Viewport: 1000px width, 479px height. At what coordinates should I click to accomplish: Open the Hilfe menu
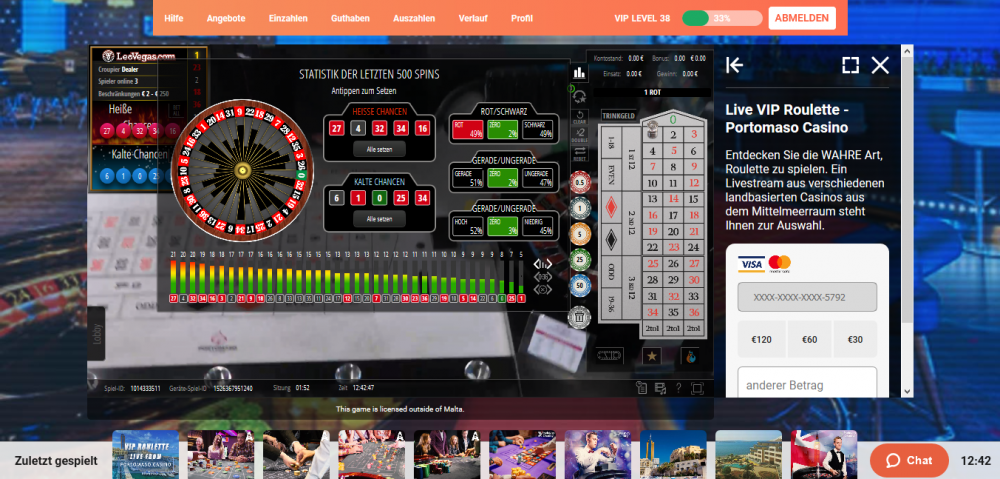coord(173,18)
